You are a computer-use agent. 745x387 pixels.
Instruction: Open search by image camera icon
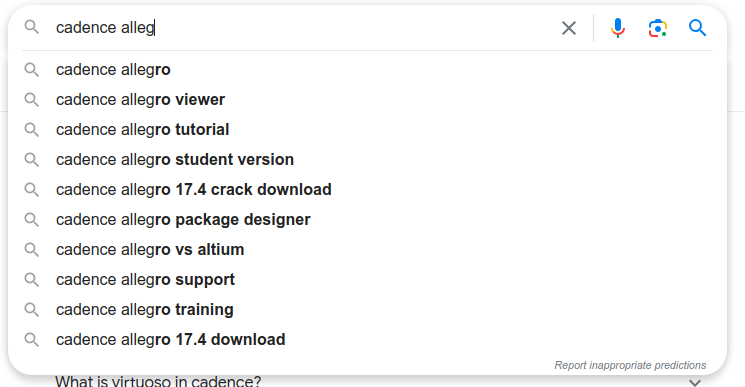pyautogui.click(x=658, y=28)
